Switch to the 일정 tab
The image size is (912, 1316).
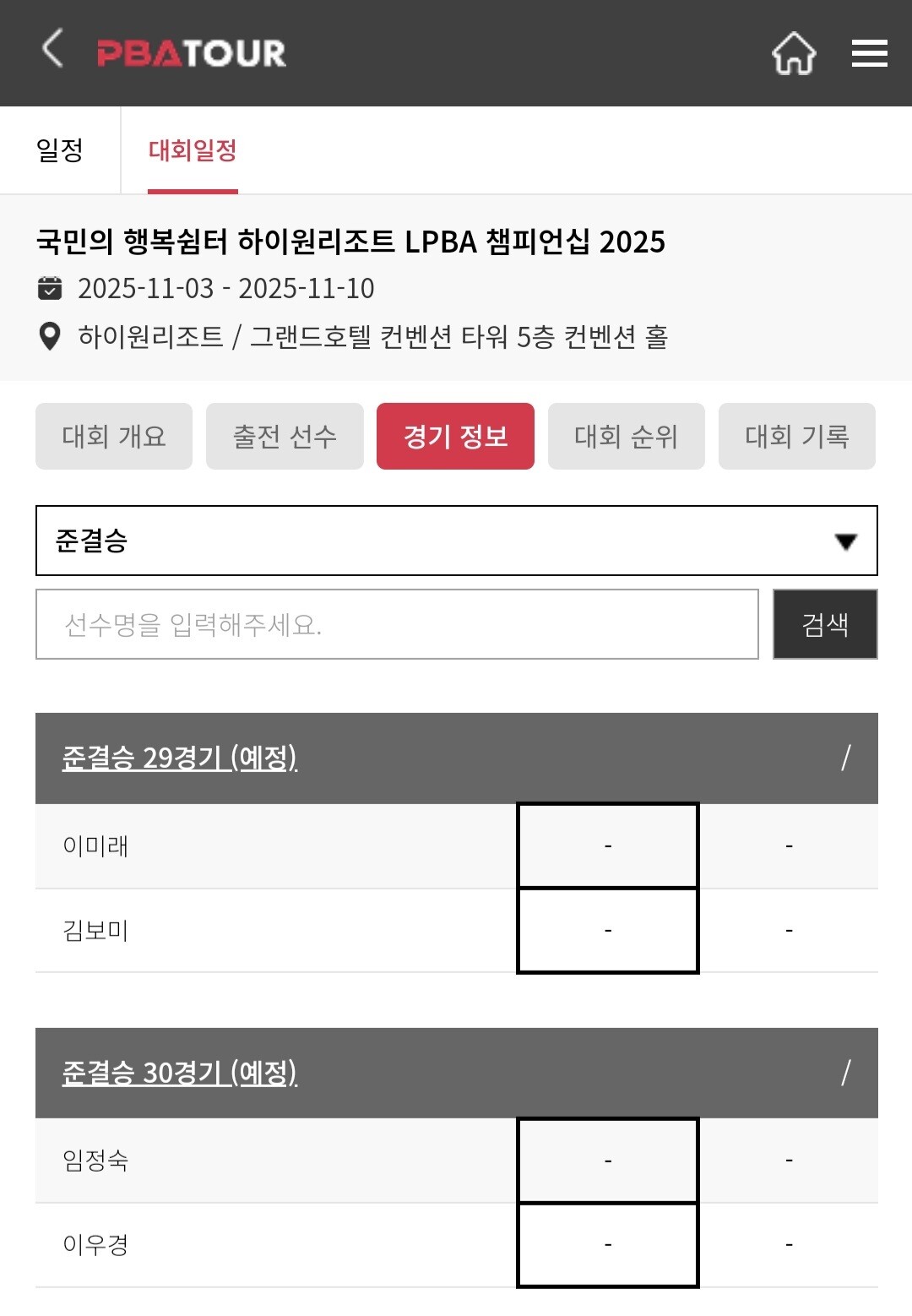point(60,150)
